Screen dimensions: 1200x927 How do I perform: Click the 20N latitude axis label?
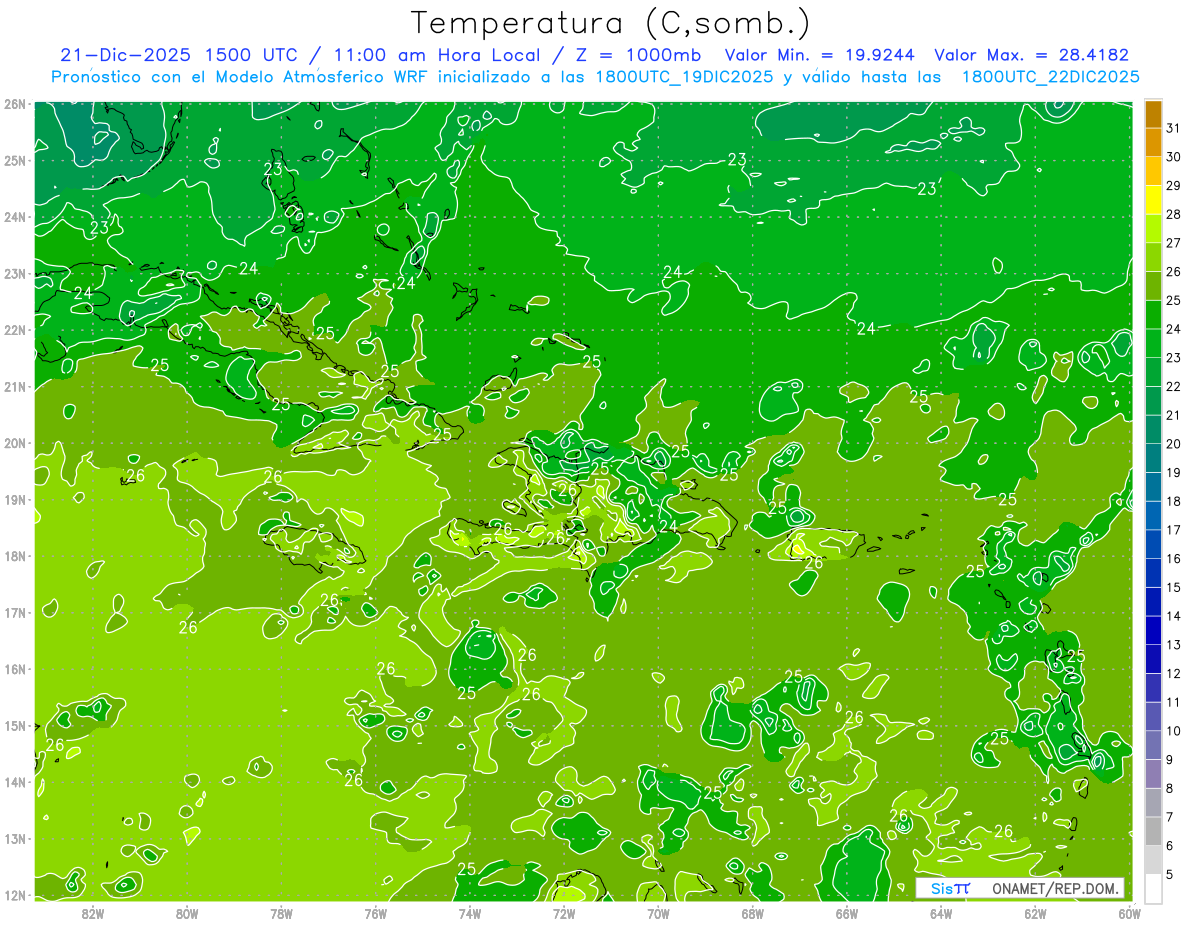pos(15,443)
